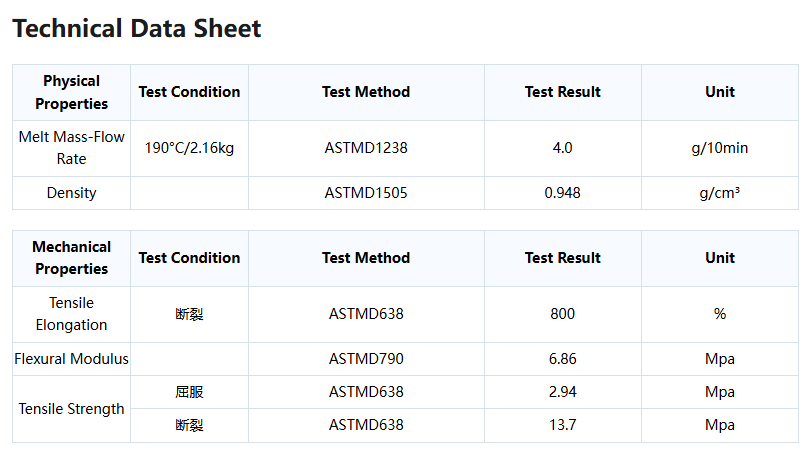The height and width of the screenshot is (455, 811).
Task: Click the Technical Data Sheet heading
Action: coord(137,28)
